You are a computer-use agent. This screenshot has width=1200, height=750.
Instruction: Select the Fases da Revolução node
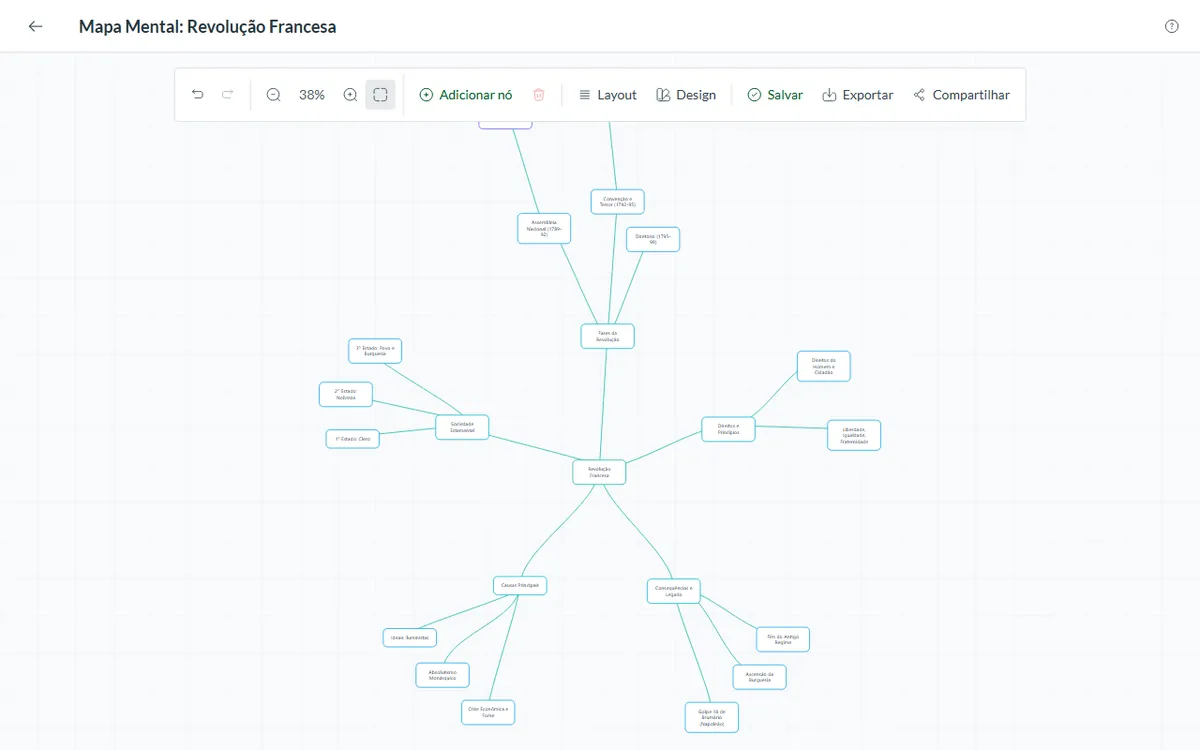pos(608,336)
